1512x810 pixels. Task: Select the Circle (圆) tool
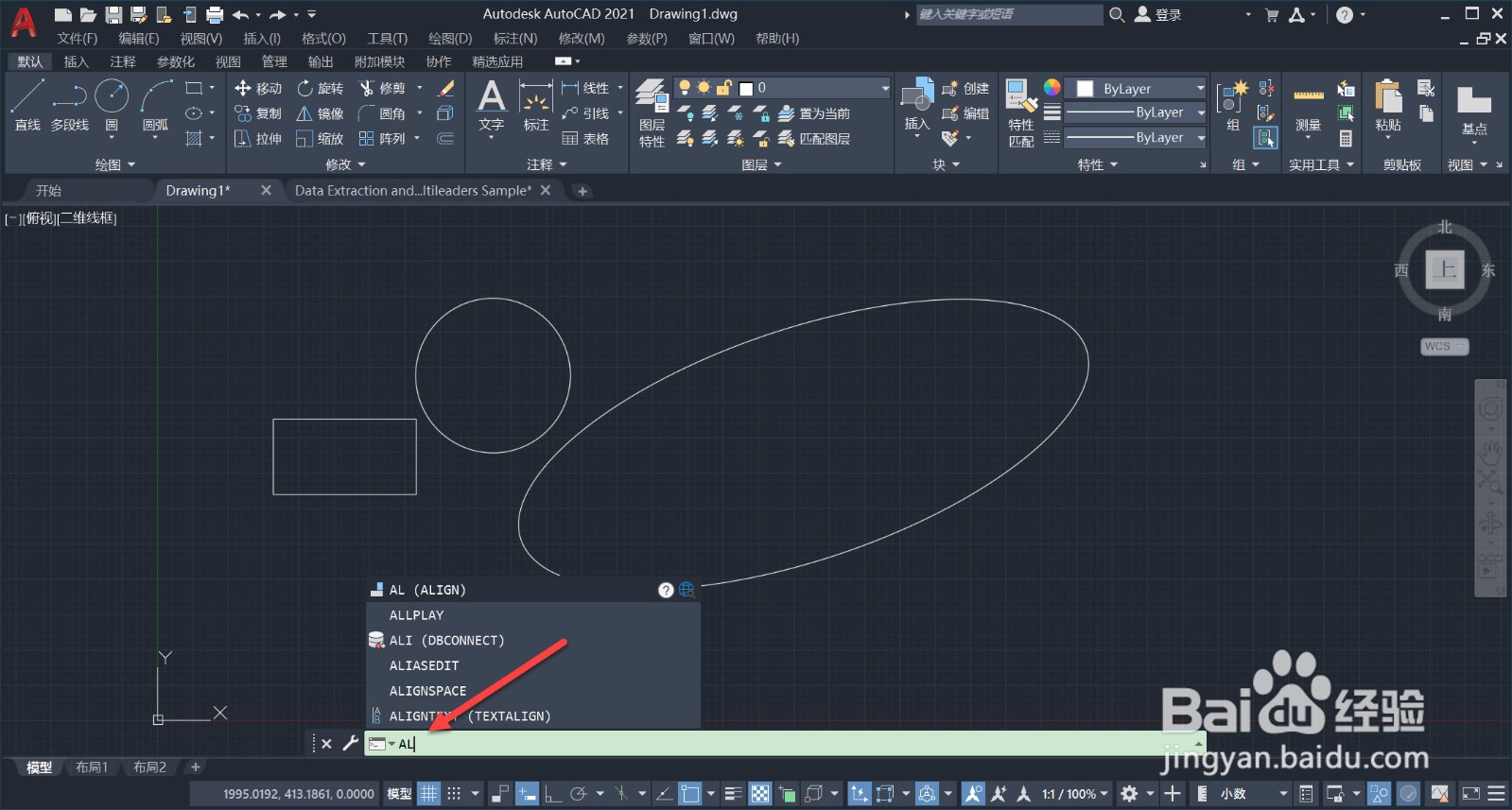(x=112, y=105)
